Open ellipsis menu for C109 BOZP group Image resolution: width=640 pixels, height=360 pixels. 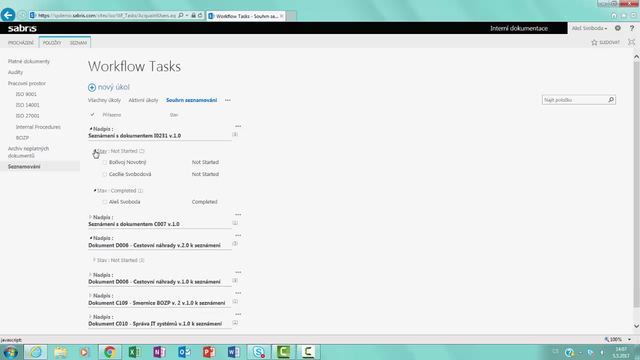point(238,293)
